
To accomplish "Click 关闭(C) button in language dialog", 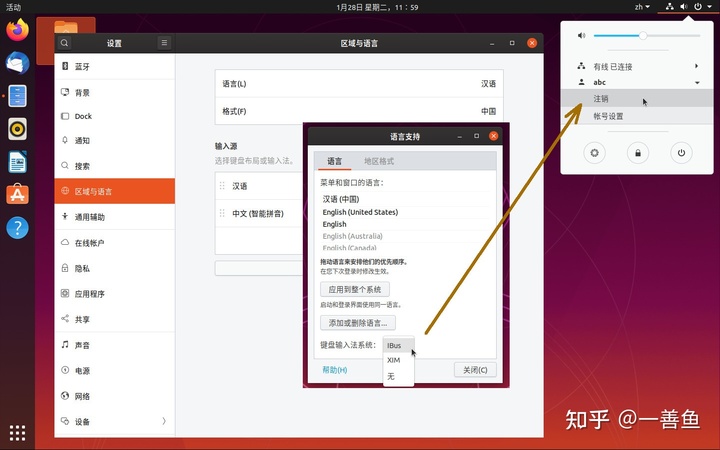I will point(475,370).
